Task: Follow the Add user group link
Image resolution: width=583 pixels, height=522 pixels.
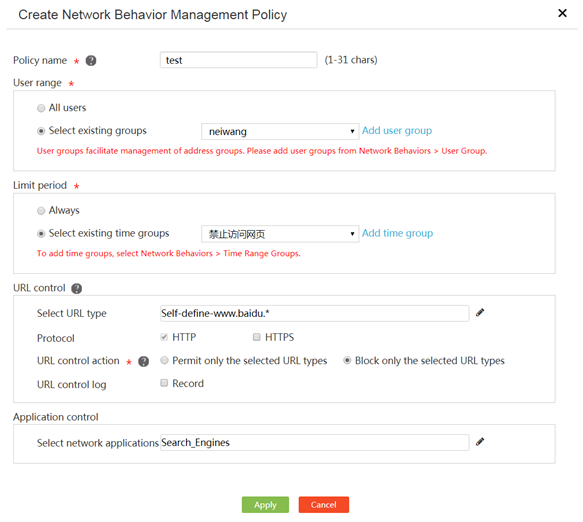Action: click(x=397, y=130)
